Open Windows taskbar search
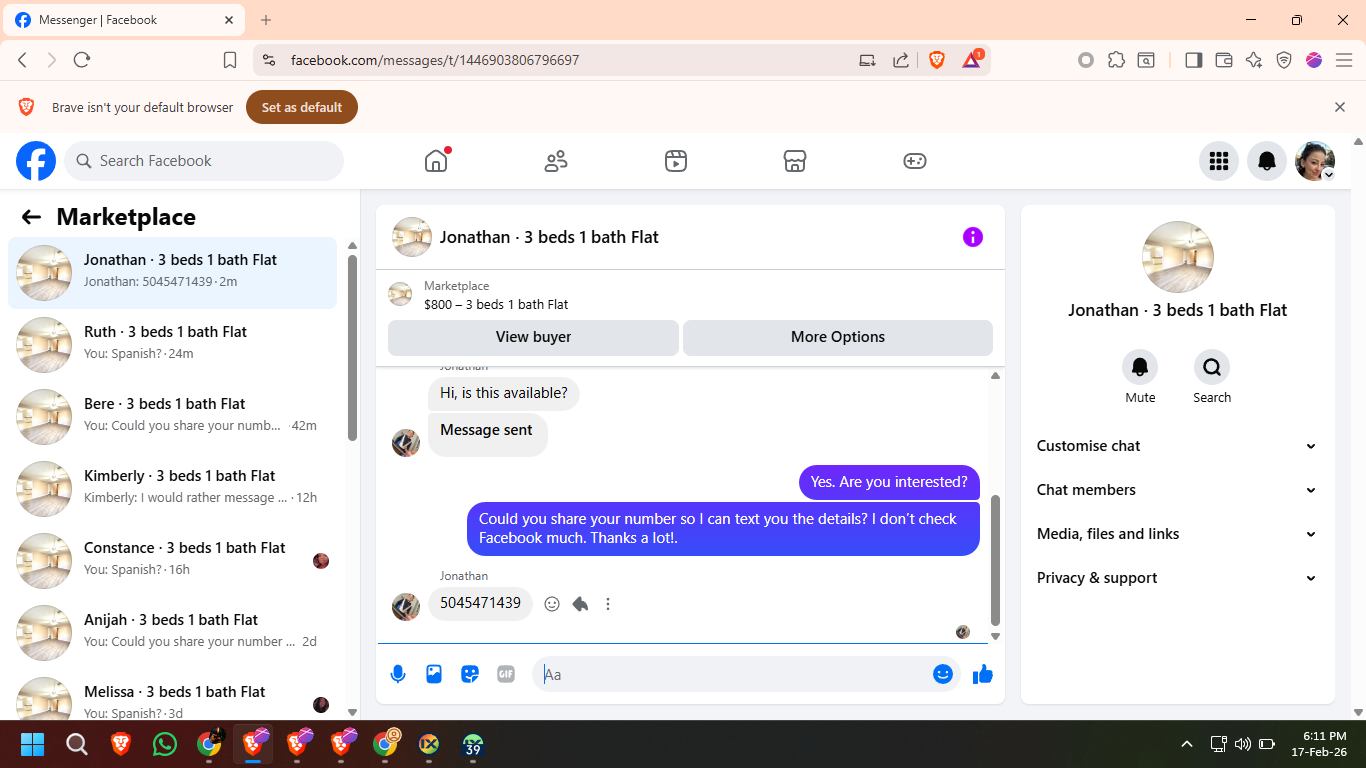This screenshot has width=1366, height=768. [77, 744]
